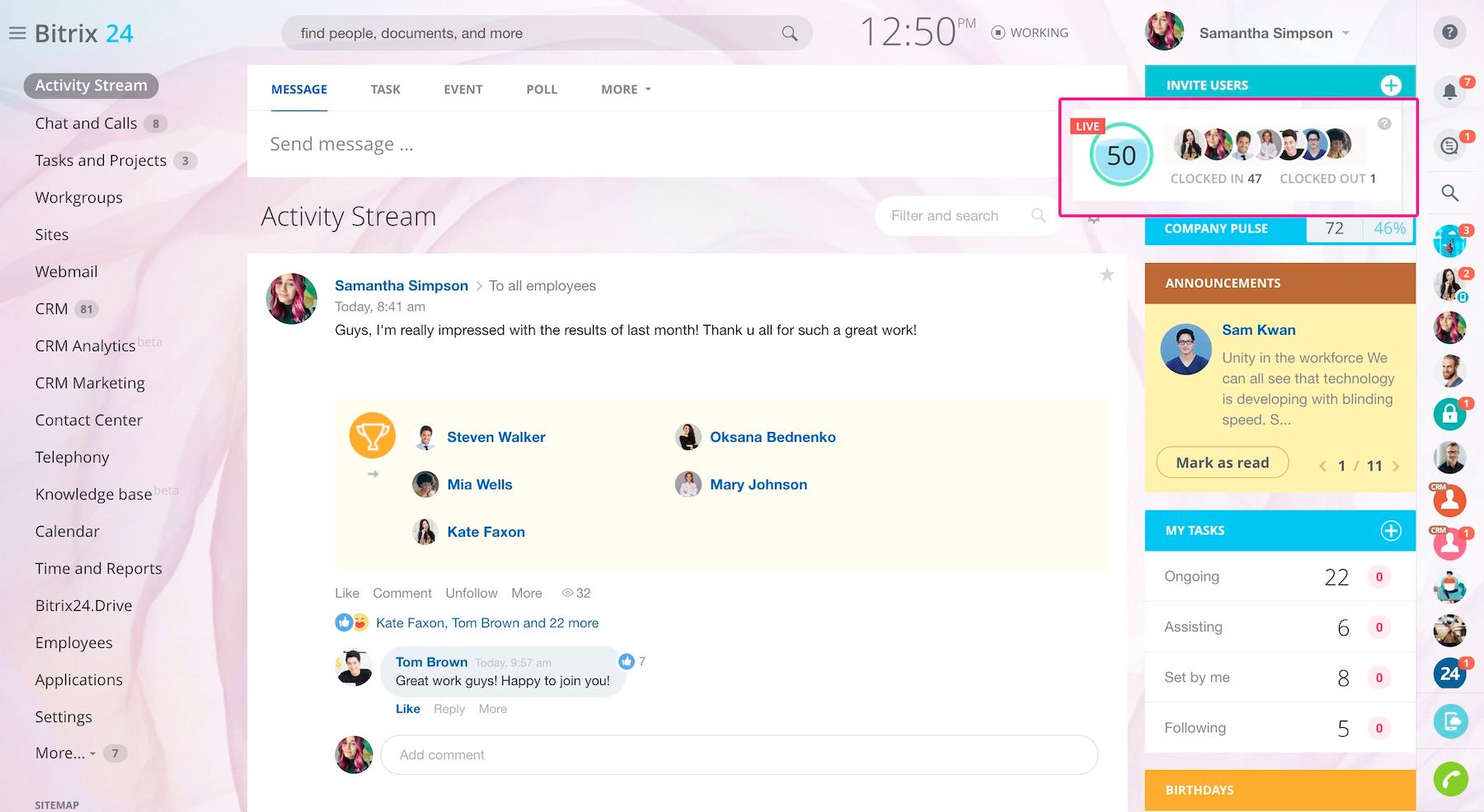This screenshot has height=812, width=1484.
Task: Click the like thumb icon on Tom Brown's comment
Action: pyautogui.click(x=627, y=661)
